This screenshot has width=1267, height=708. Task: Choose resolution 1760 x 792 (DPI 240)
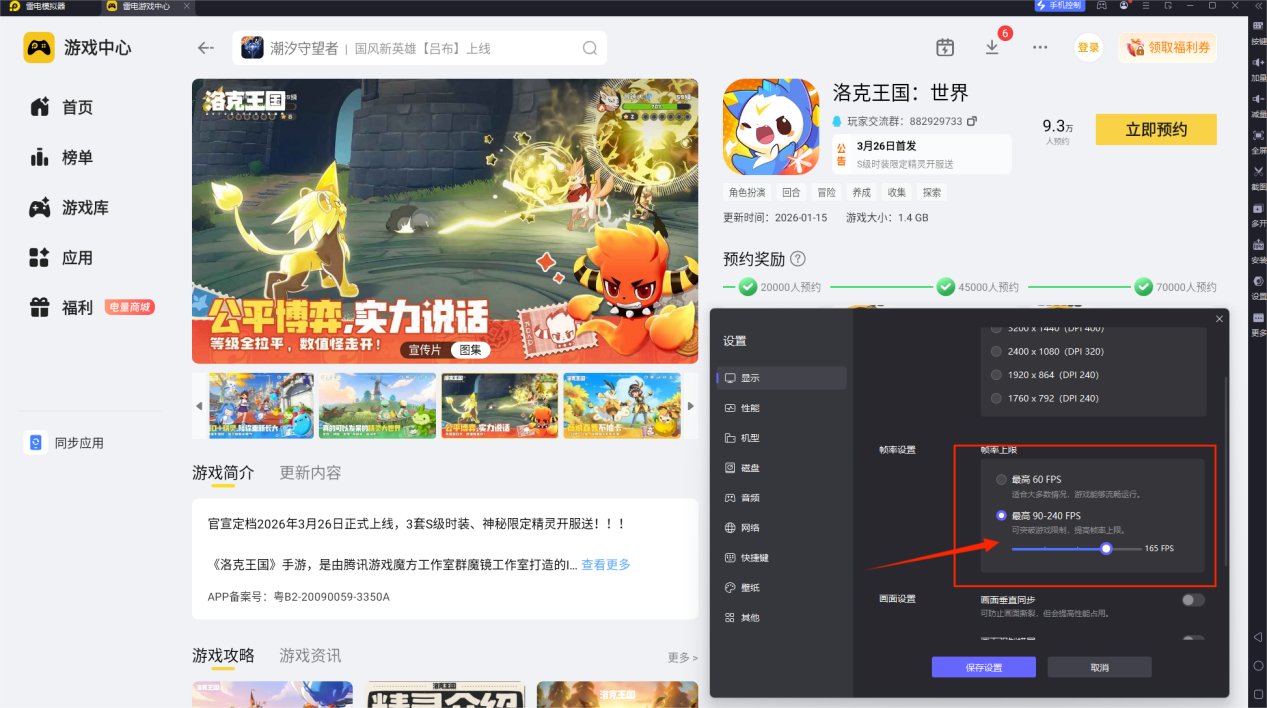tap(995, 398)
